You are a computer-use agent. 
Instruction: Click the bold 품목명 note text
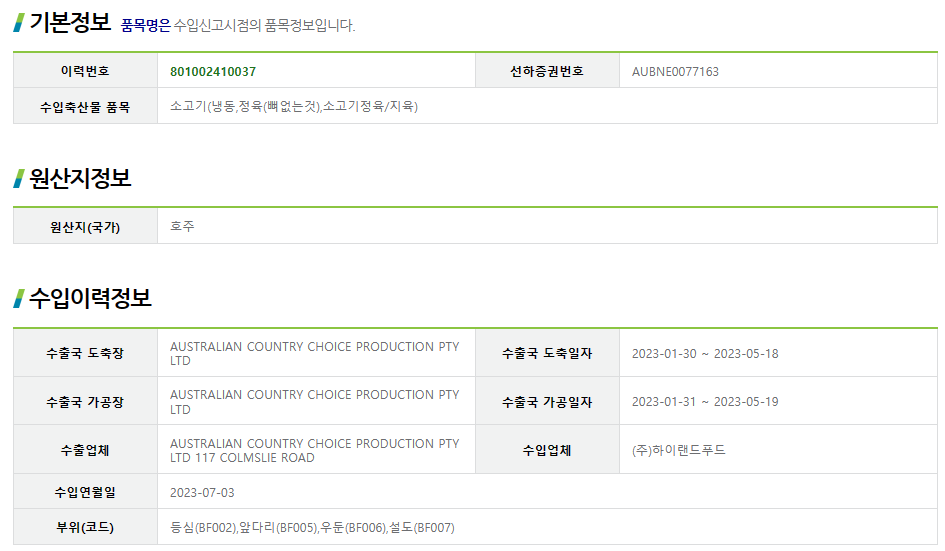pos(145,25)
